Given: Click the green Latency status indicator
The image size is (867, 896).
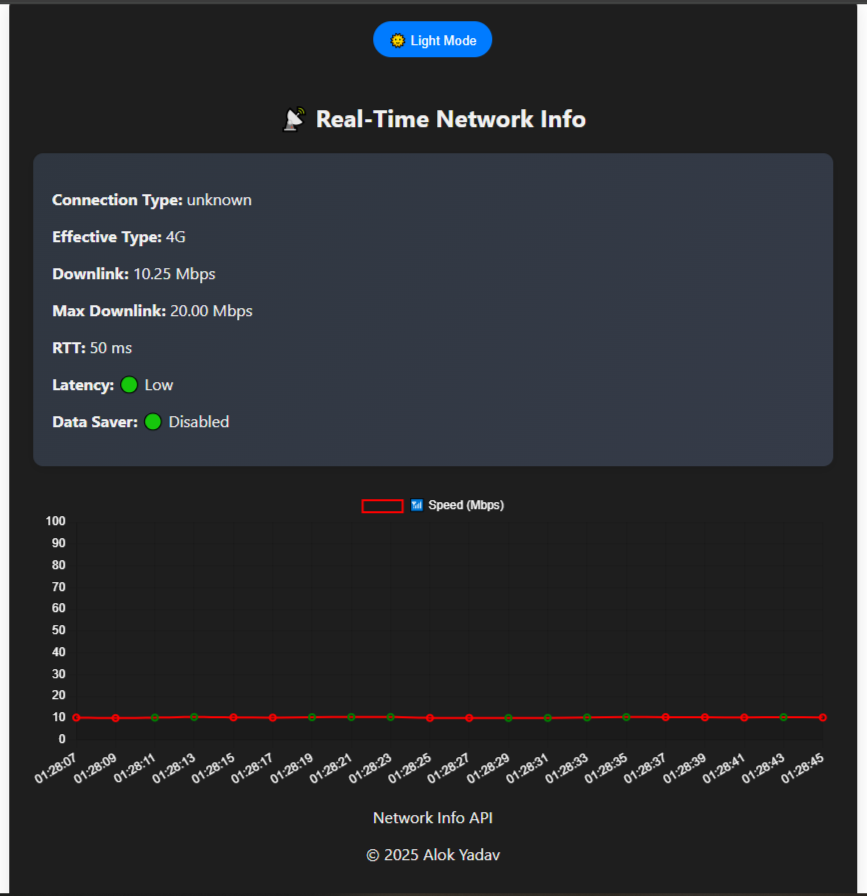Looking at the screenshot, I should click(129, 385).
